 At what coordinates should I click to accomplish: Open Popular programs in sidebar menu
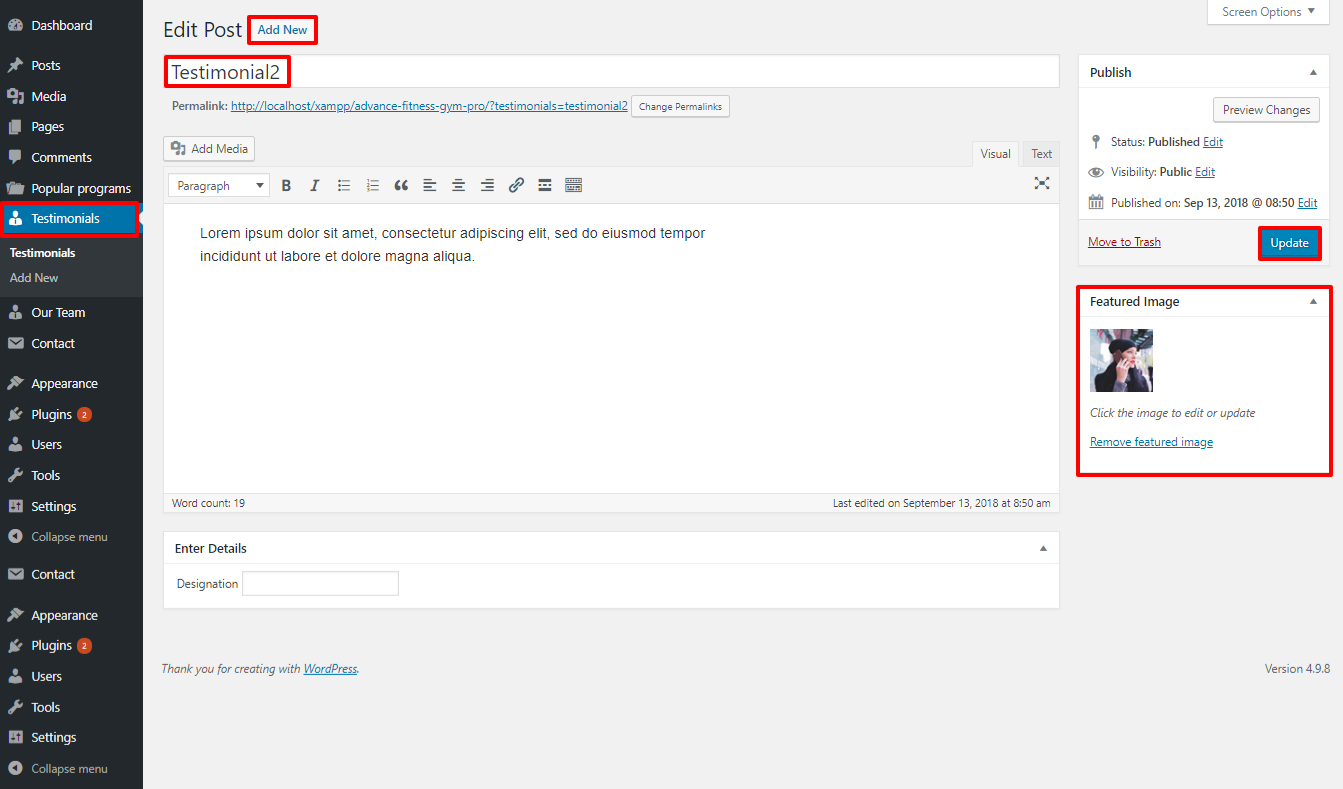pos(80,188)
